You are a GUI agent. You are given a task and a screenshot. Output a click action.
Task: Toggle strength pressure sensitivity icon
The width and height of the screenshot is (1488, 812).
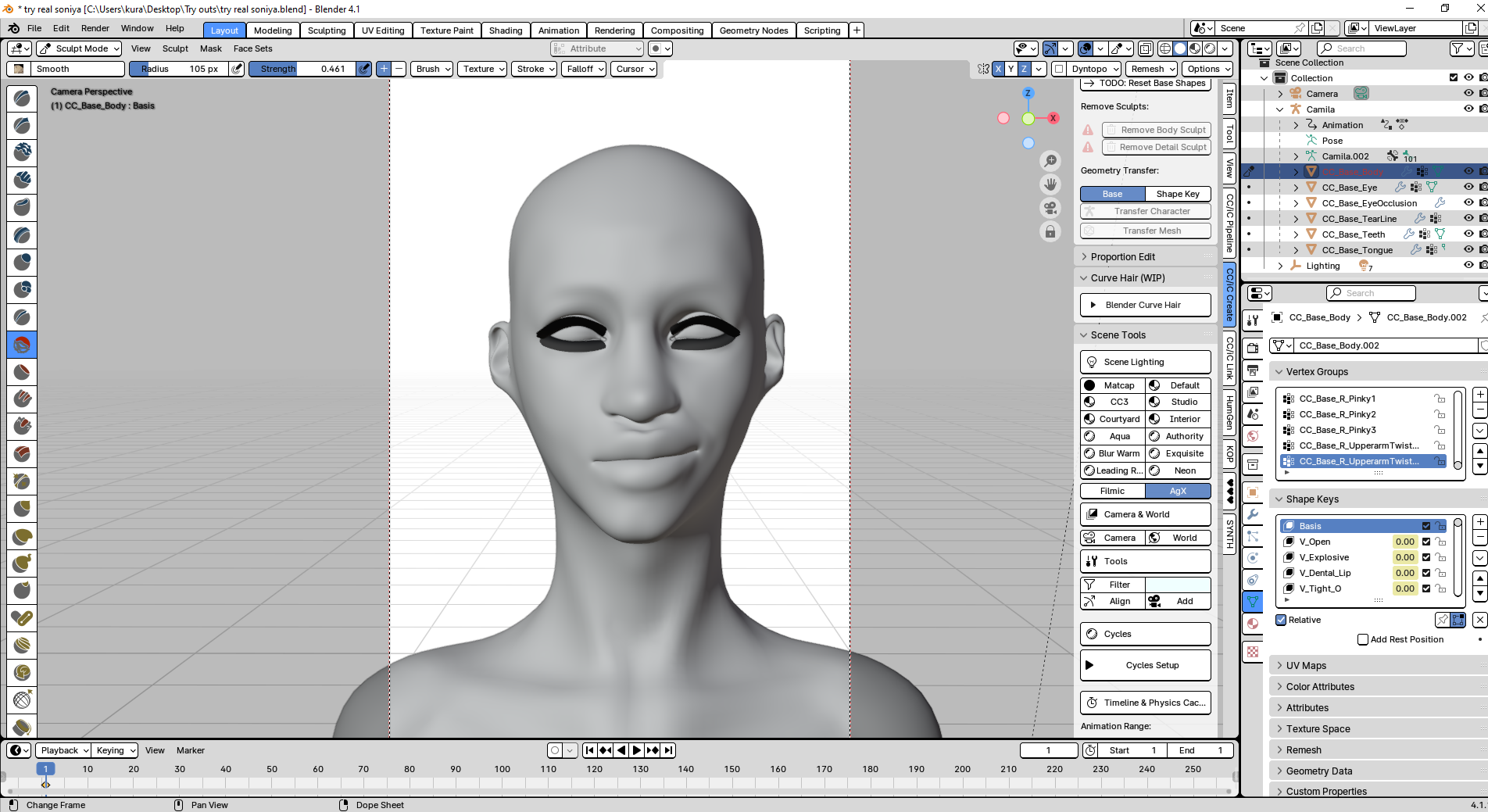click(364, 69)
